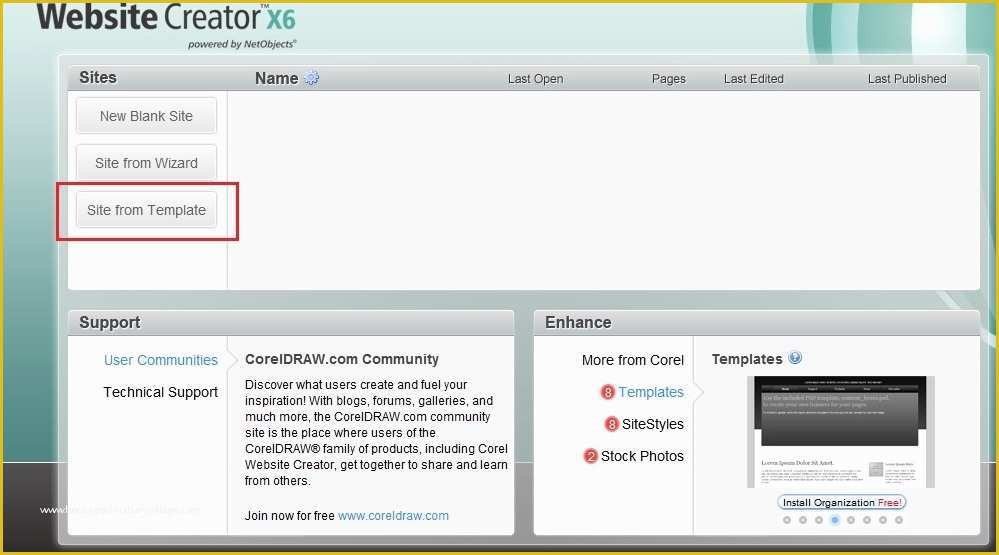The width and height of the screenshot is (999, 555).
Task: Select Templates in Enhance list
Action: pos(651,392)
